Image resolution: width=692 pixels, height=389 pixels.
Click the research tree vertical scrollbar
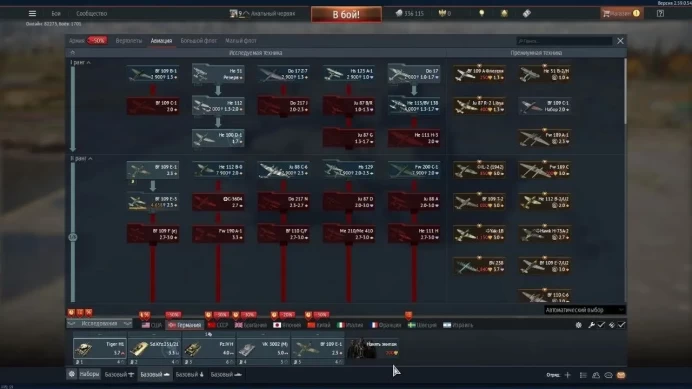(624, 91)
